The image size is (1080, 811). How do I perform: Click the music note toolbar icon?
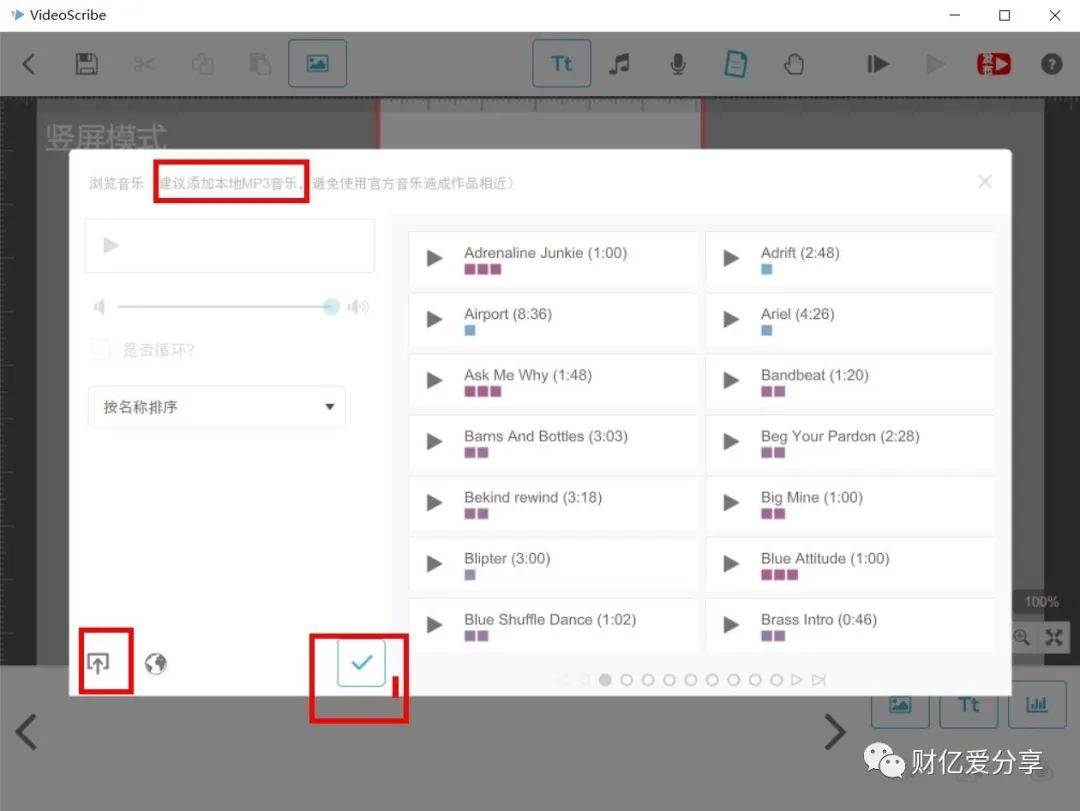[x=619, y=64]
